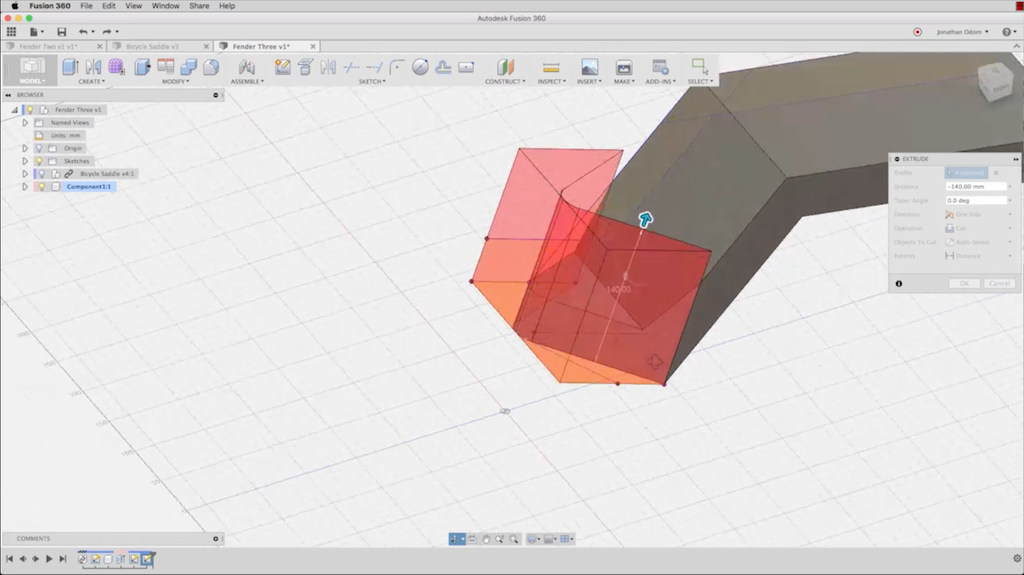The width and height of the screenshot is (1024, 575).
Task: Select the Press Pull tool
Action: pos(142,67)
